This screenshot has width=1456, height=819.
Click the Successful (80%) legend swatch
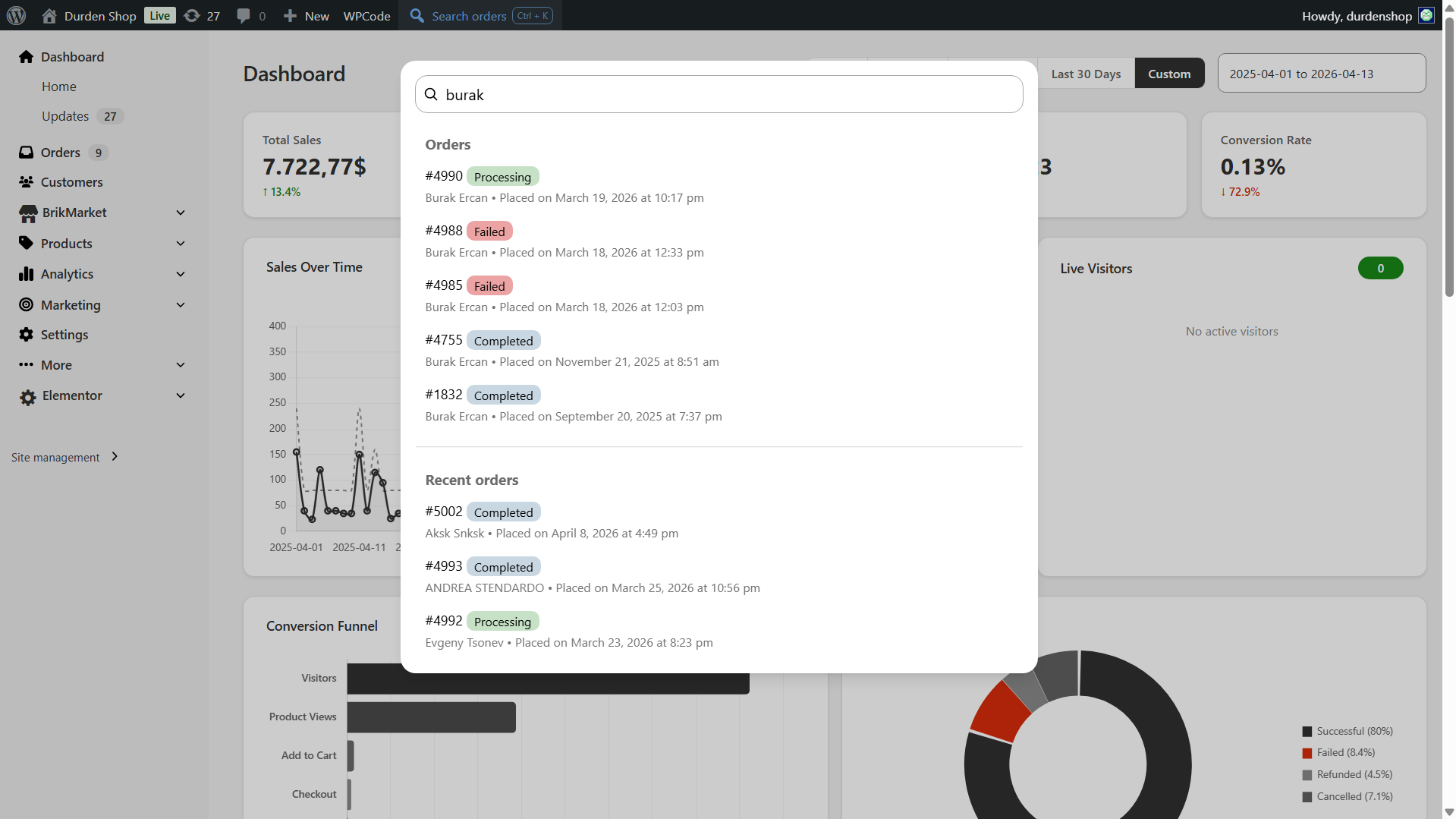click(1307, 732)
